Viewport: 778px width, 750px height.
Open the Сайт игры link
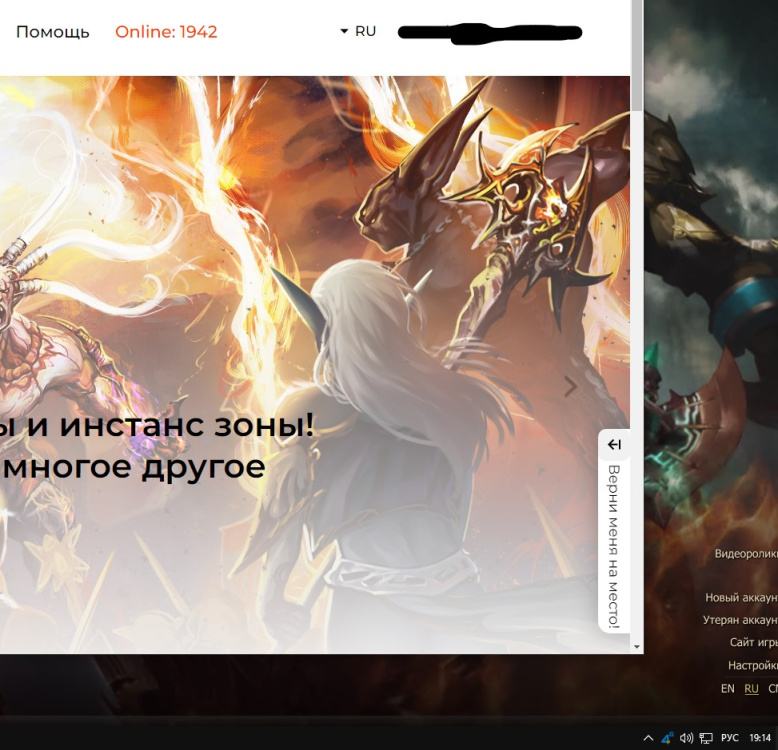click(x=753, y=642)
